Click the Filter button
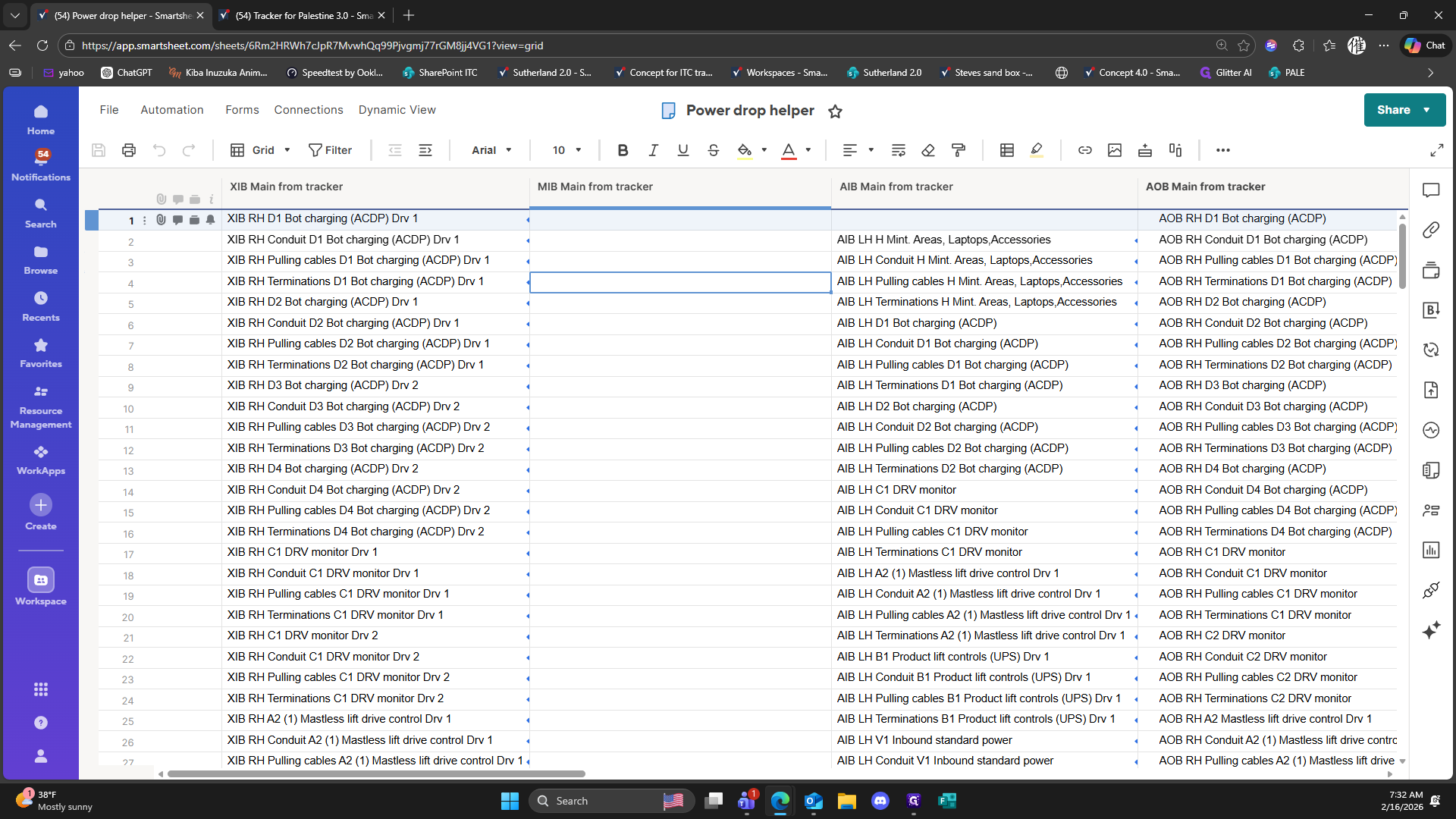 click(330, 150)
